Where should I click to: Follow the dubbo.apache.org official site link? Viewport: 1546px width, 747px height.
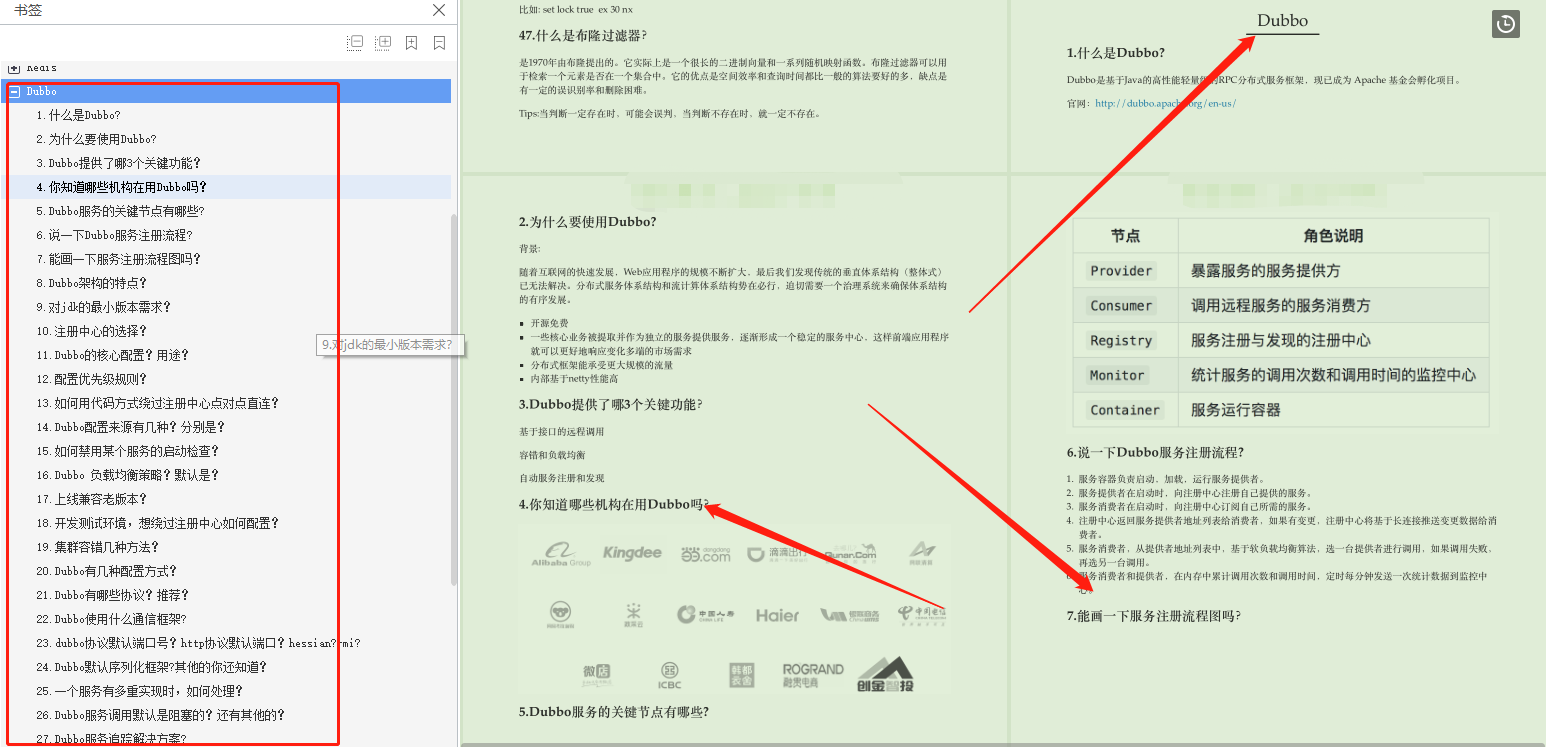coord(1165,103)
